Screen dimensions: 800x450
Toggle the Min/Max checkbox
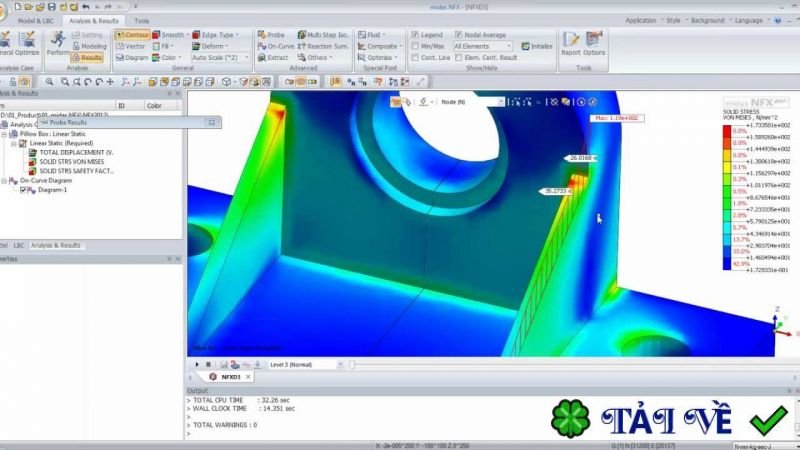pyautogui.click(x=415, y=46)
